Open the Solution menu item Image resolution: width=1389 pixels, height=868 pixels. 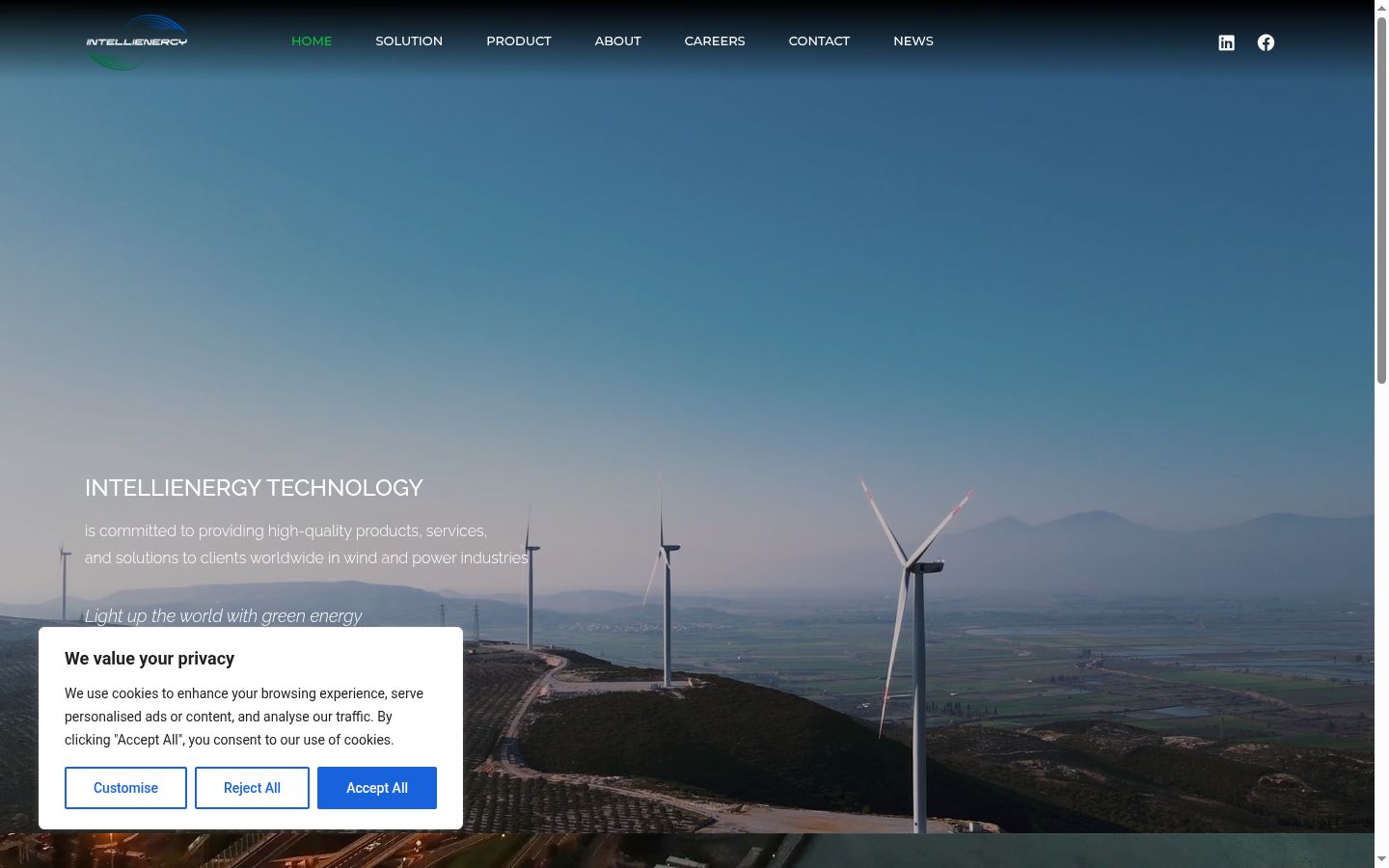pos(409,41)
